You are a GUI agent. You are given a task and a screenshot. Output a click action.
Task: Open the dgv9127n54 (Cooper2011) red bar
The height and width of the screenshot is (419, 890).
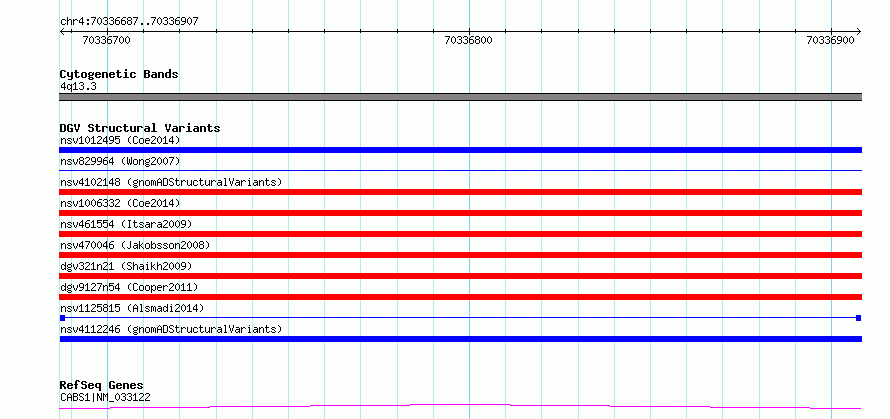(x=460, y=297)
